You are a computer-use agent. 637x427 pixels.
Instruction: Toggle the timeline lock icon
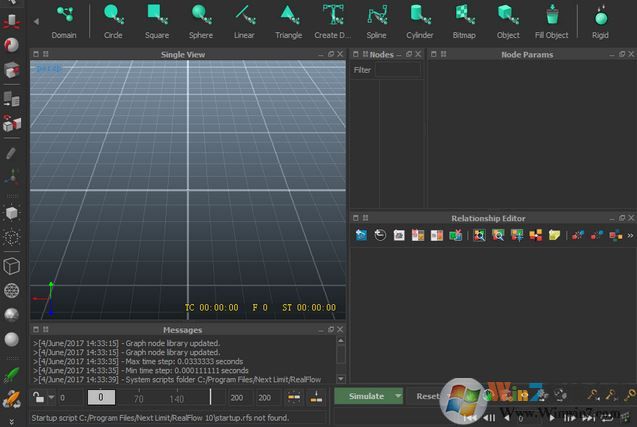coord(39,397)
